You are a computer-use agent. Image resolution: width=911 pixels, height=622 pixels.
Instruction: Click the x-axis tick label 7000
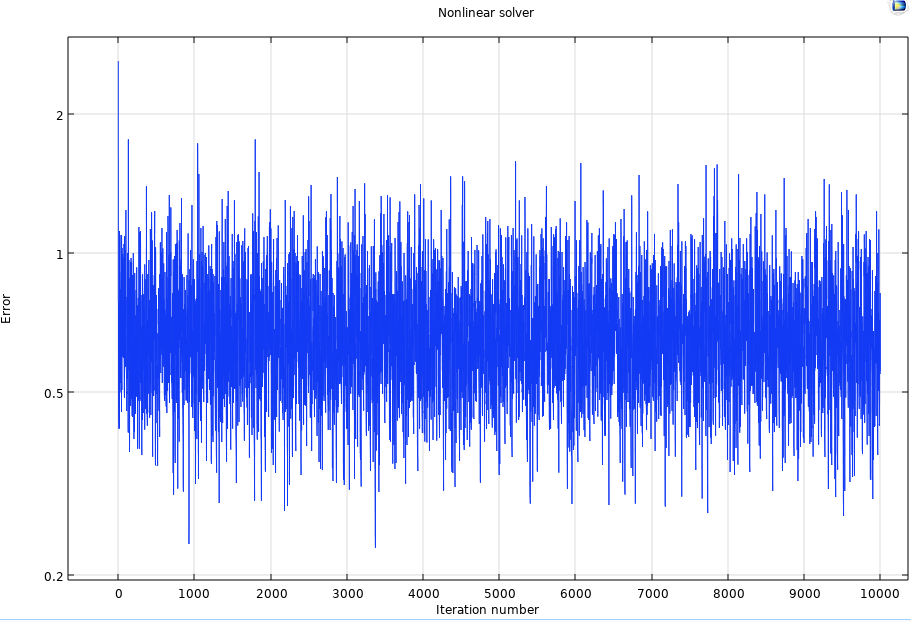click(x=651, y=594)
